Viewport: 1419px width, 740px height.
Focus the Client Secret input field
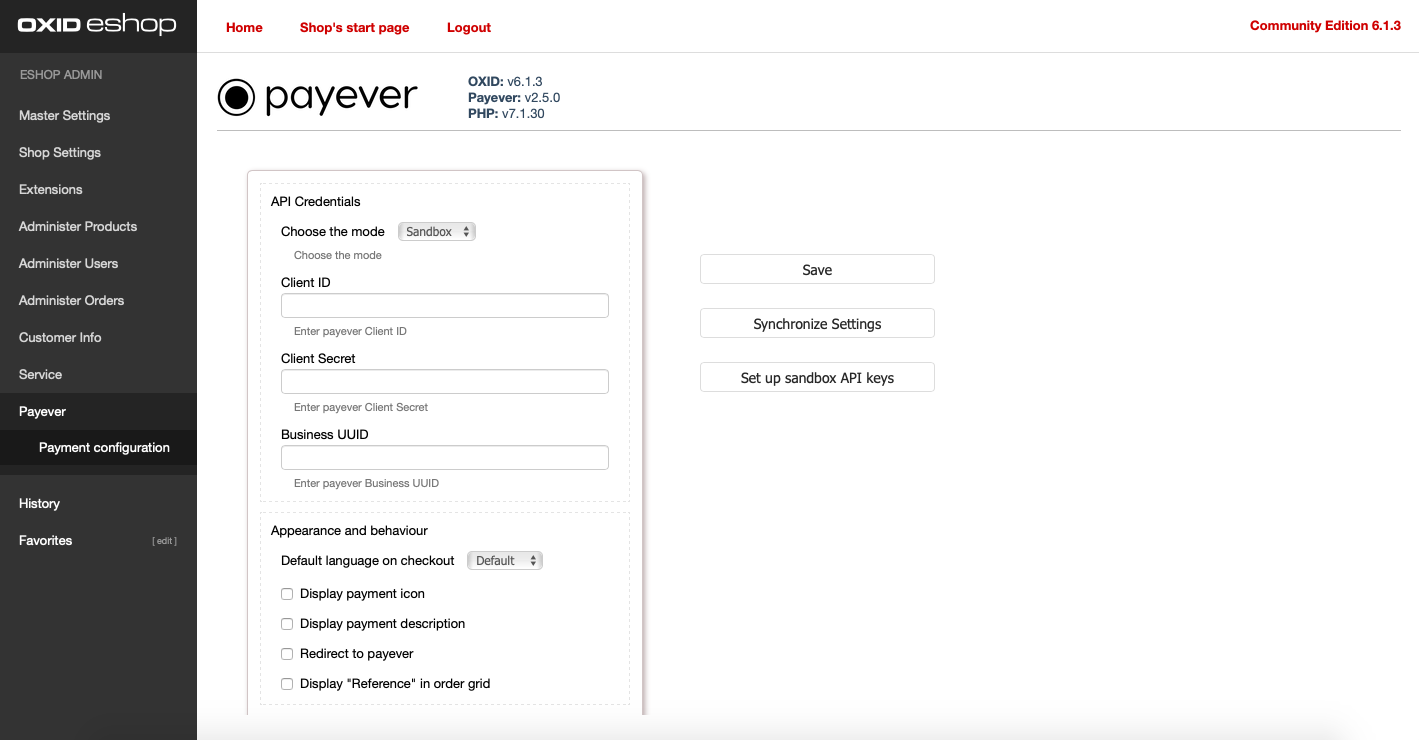tap(445, 382)
